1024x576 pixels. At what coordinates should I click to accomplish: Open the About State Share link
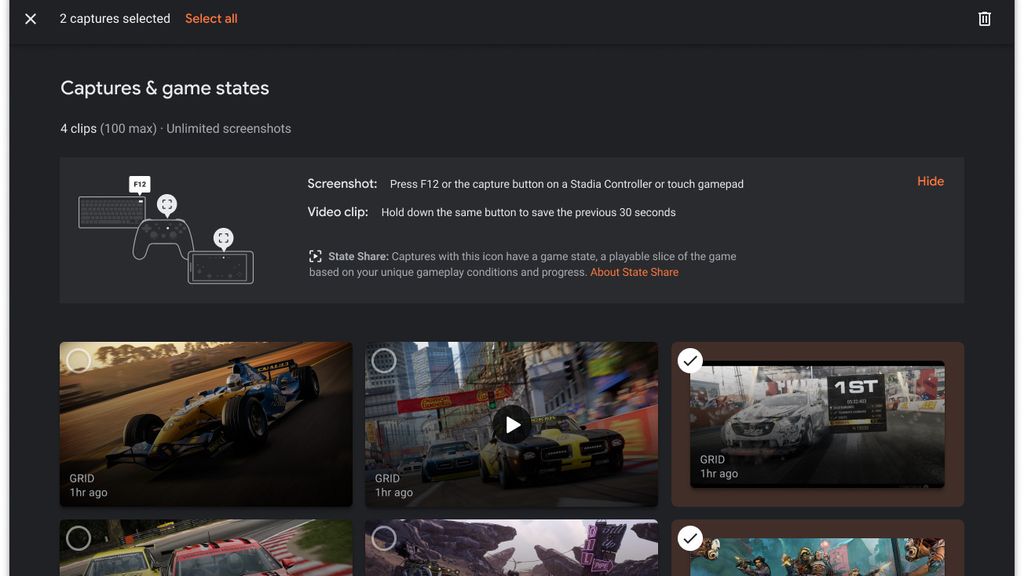(x=634, y=272)
